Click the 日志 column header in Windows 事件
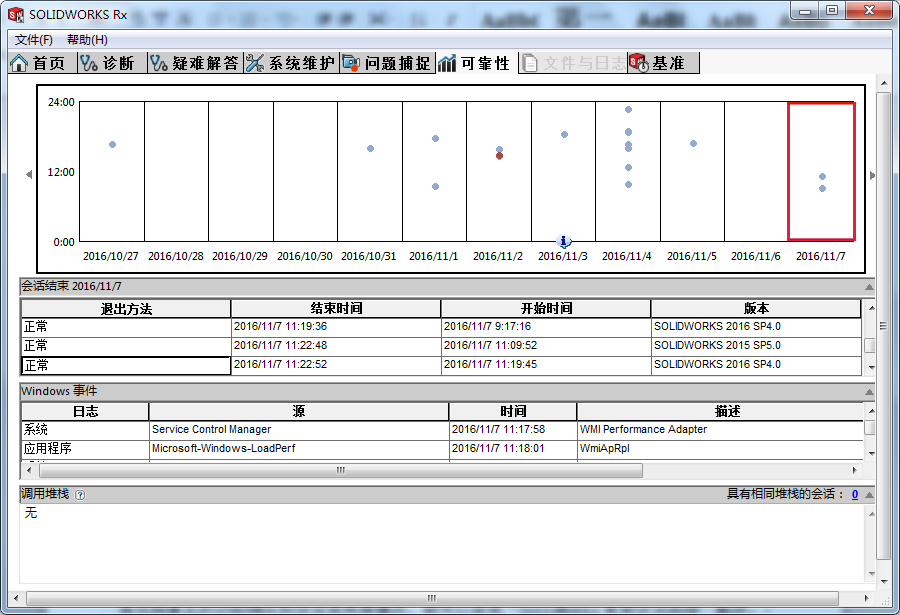900x615 pixels. point(86,412)
